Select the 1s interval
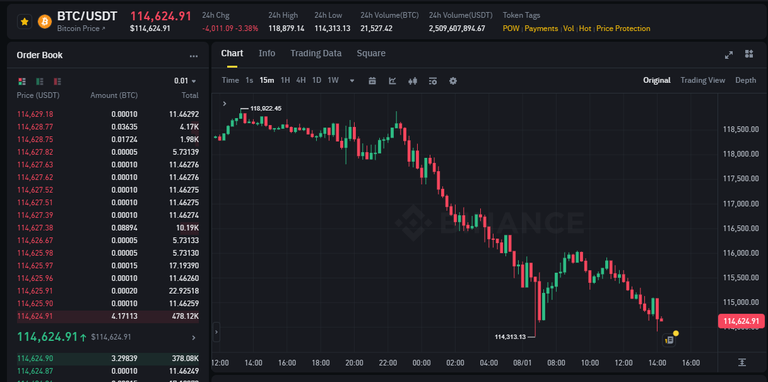Screen dimensions: 768x382 tap(249, 80)
